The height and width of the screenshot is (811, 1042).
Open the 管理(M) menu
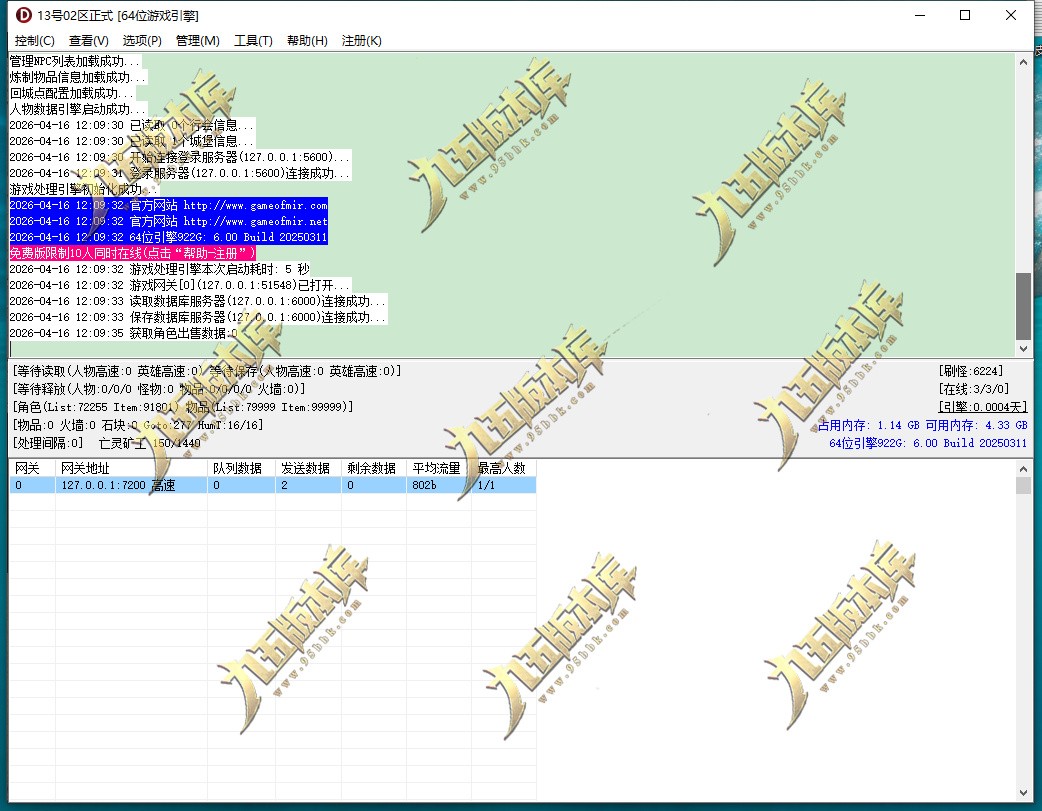(x=197, y=41)
